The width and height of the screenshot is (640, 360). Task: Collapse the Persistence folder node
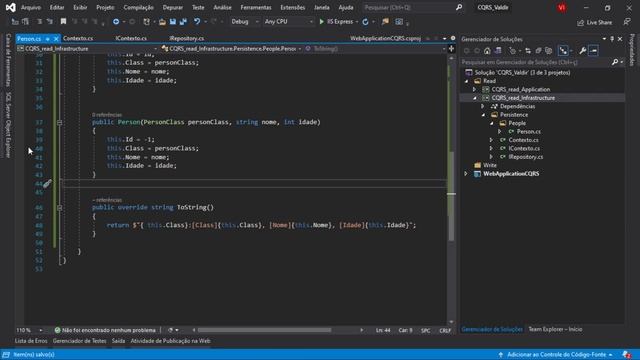[x=483, y=115]
